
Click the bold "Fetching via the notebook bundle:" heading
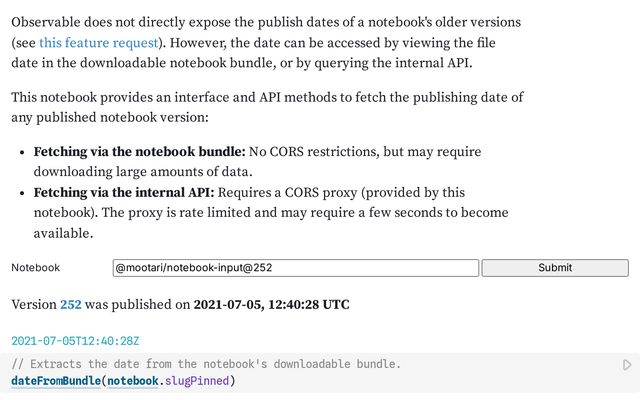(140, 151)
